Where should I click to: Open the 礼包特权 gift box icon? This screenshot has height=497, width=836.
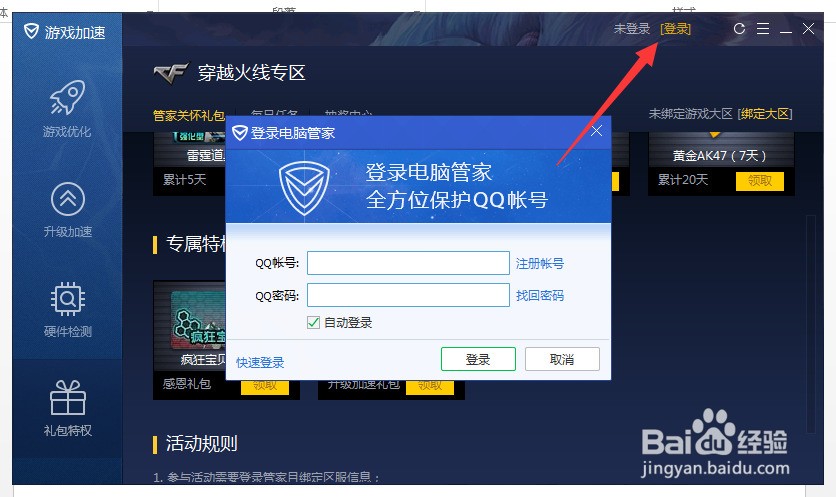click(68, 398)
